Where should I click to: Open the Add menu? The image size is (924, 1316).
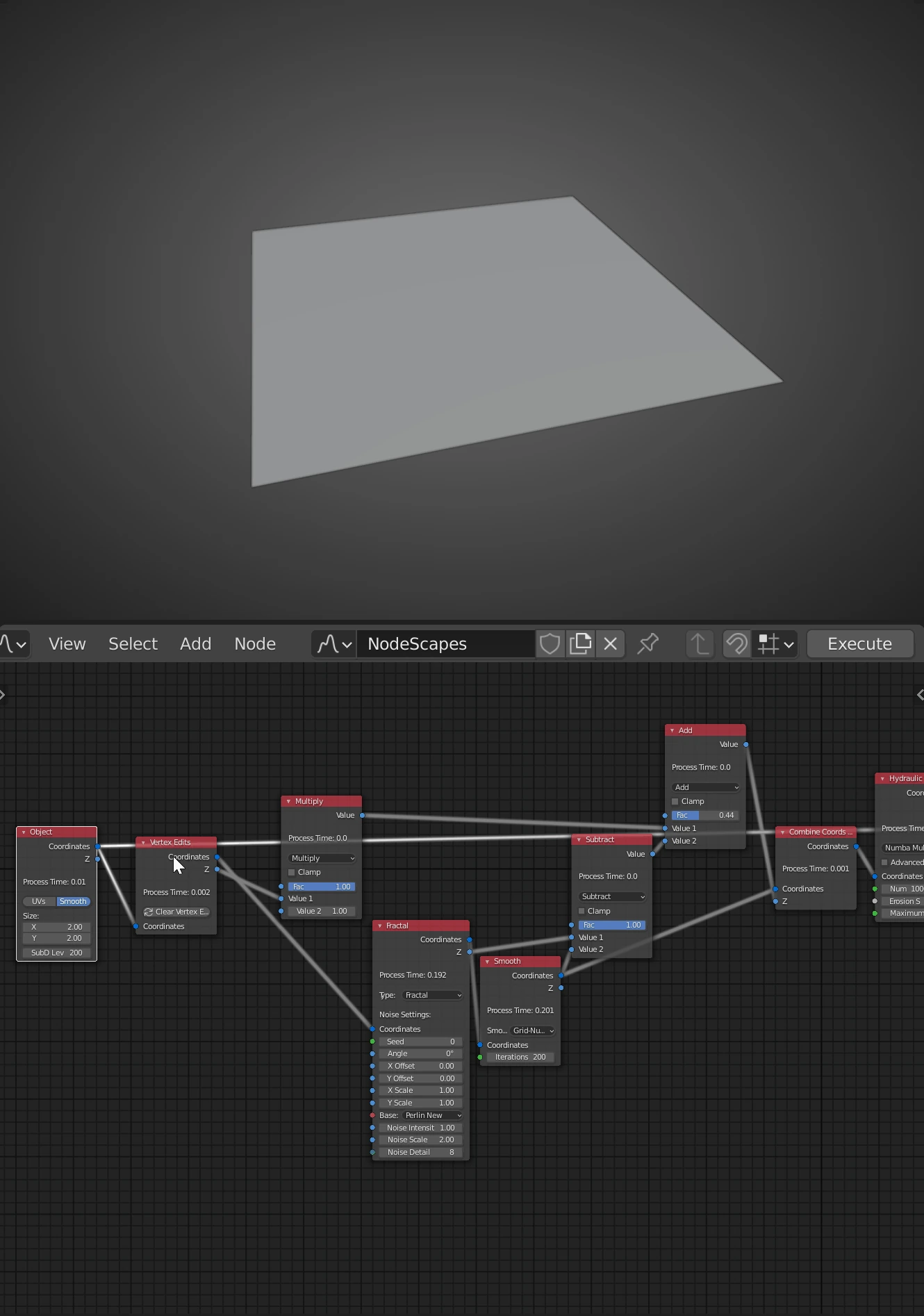pyautogui.click(x=195, y=644)
